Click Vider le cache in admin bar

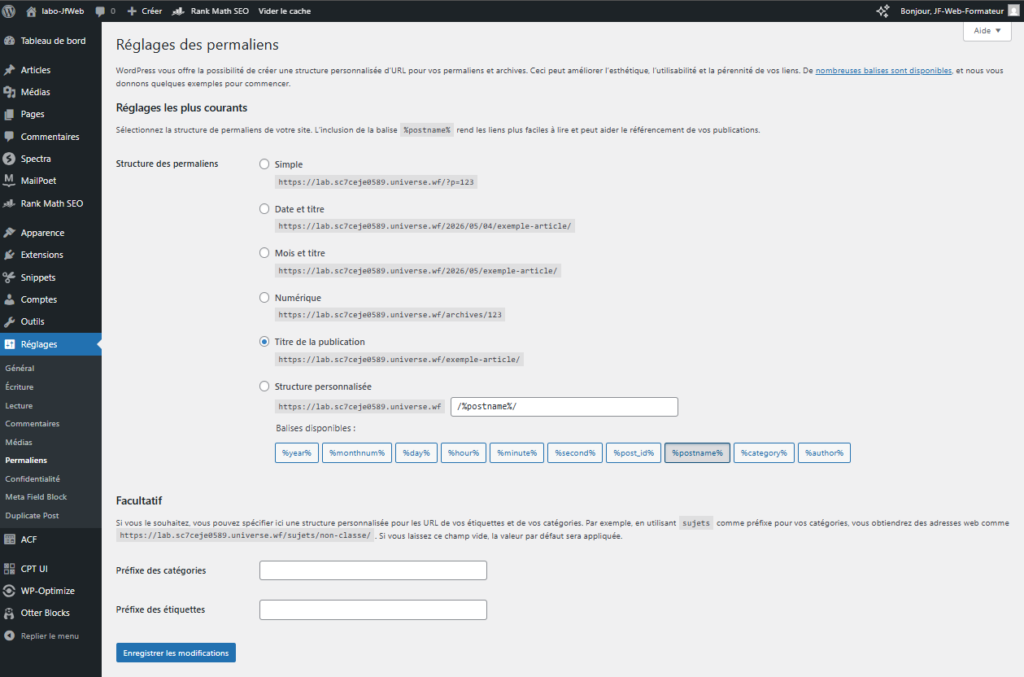point(284,11)
